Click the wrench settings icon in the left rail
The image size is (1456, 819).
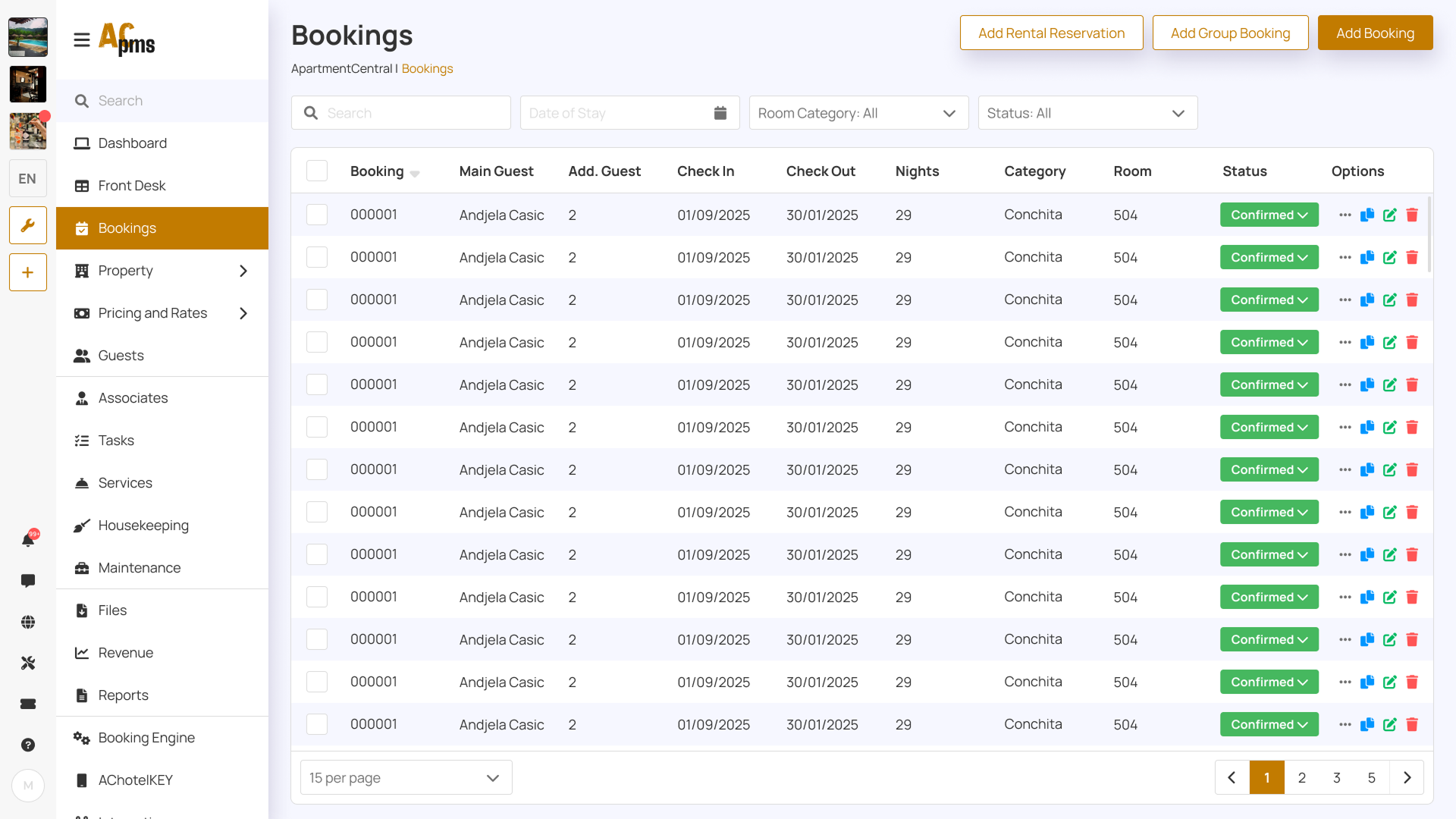(28, 225)
